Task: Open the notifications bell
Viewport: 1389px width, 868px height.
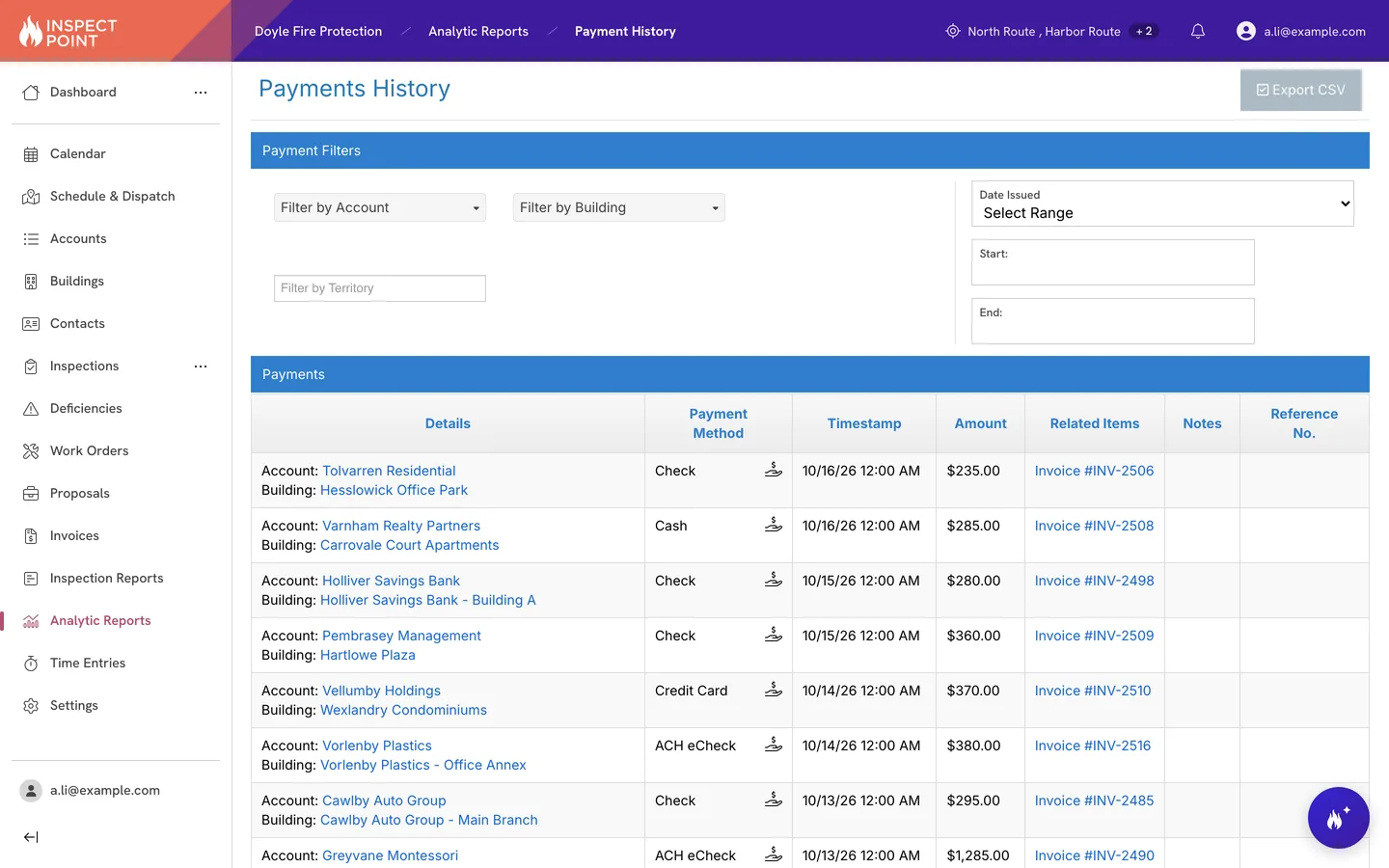Action: [1198, 31]
